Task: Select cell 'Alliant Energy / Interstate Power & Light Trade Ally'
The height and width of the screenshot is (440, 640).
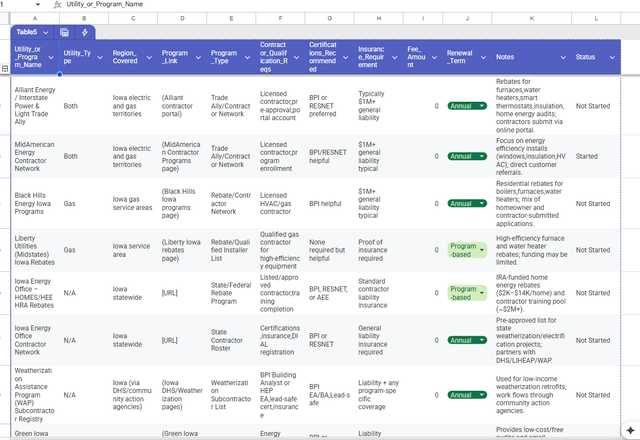Action: (35, 106)
